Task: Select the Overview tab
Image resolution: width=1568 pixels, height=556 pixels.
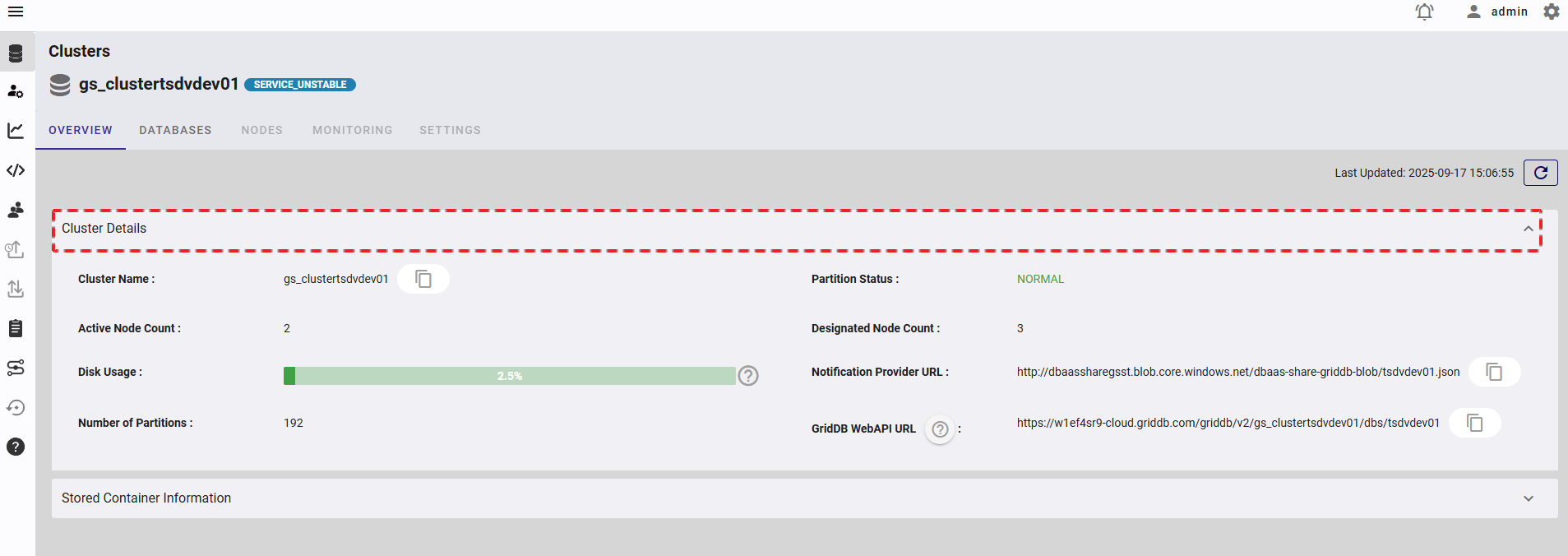Action: pos(81,130)
